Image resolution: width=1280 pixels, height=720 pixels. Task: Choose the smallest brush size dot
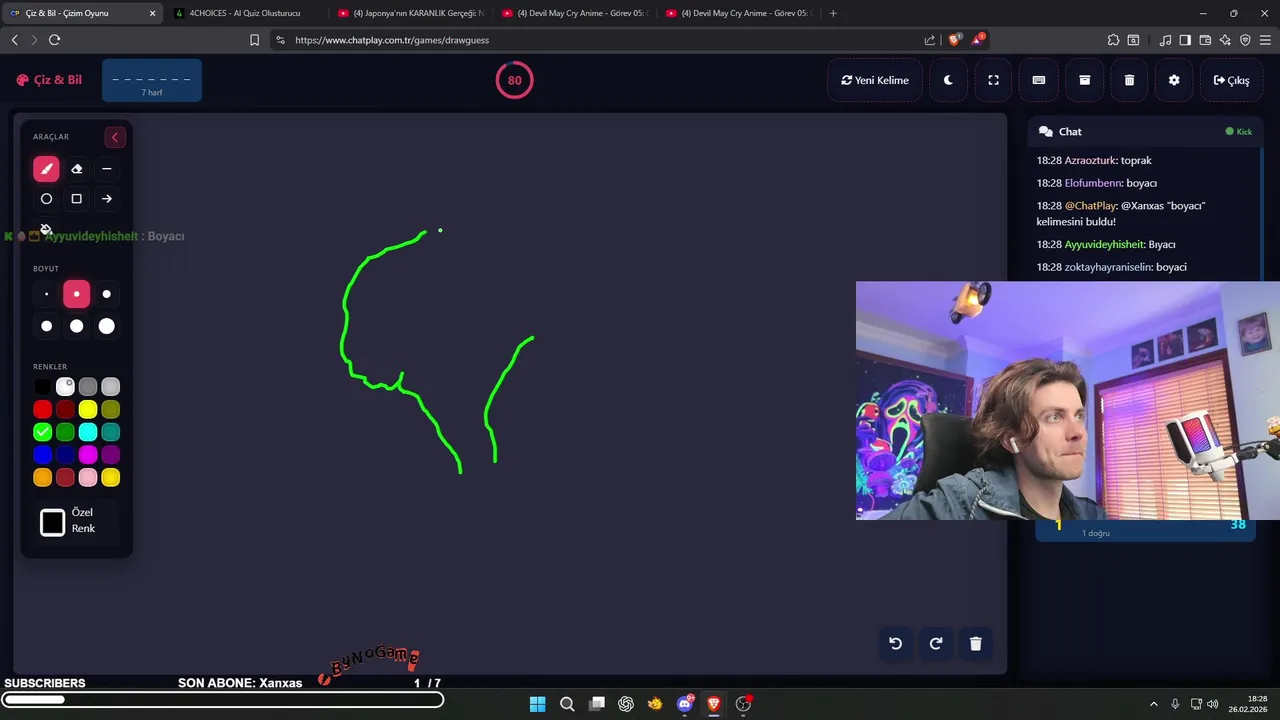[46, 294]
